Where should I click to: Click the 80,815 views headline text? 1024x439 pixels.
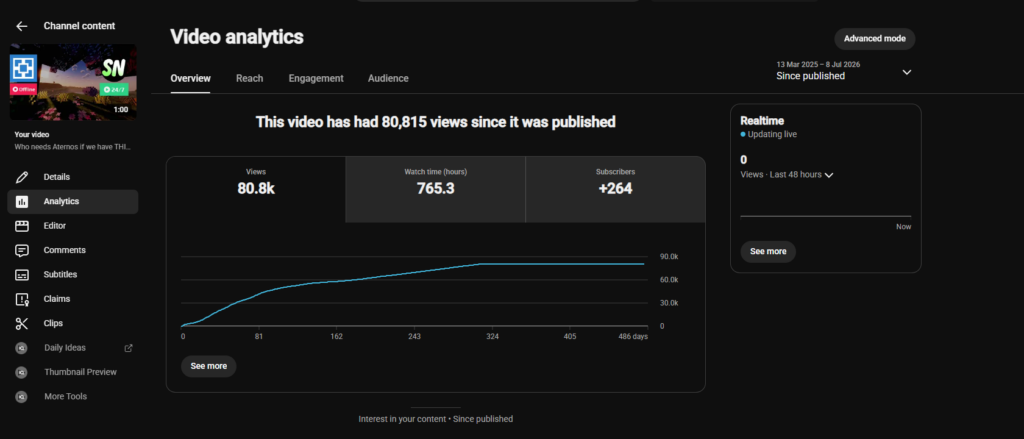tap(436, 122)
